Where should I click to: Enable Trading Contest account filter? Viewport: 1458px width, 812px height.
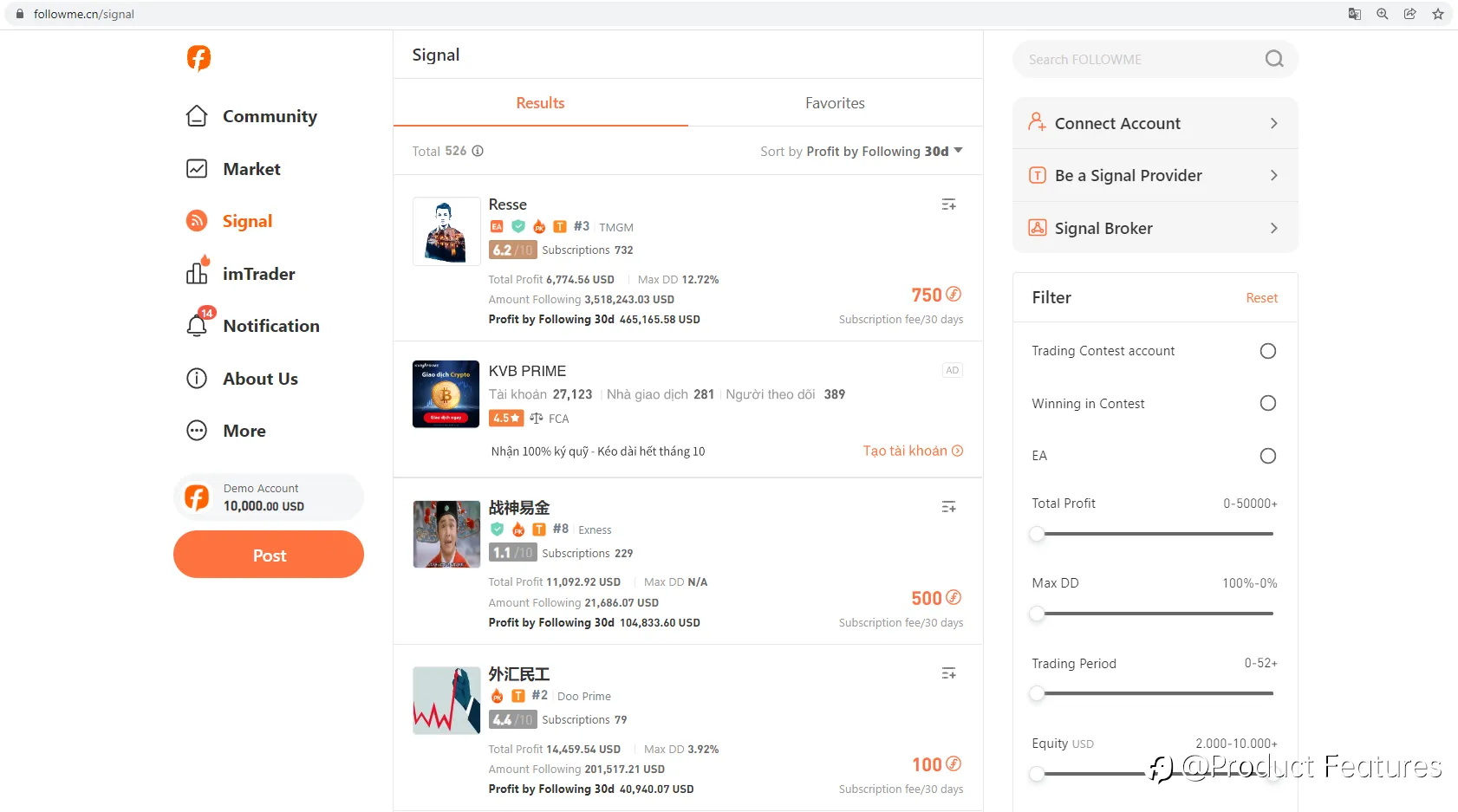coord(1268,351)
